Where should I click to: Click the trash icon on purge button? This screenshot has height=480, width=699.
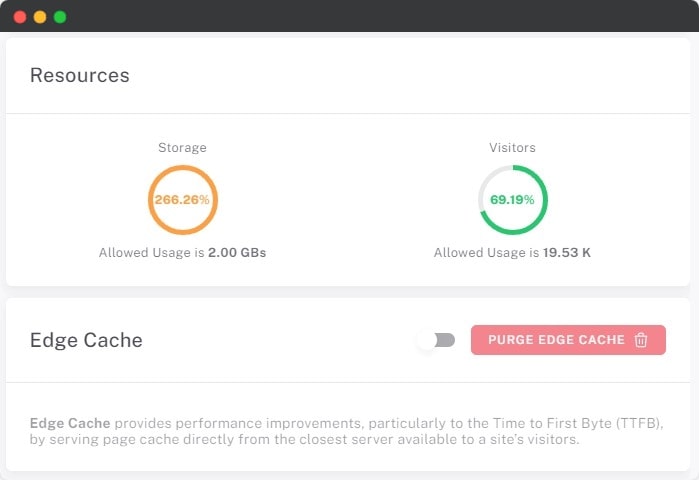pyautogui.click(x=641, y=340)
